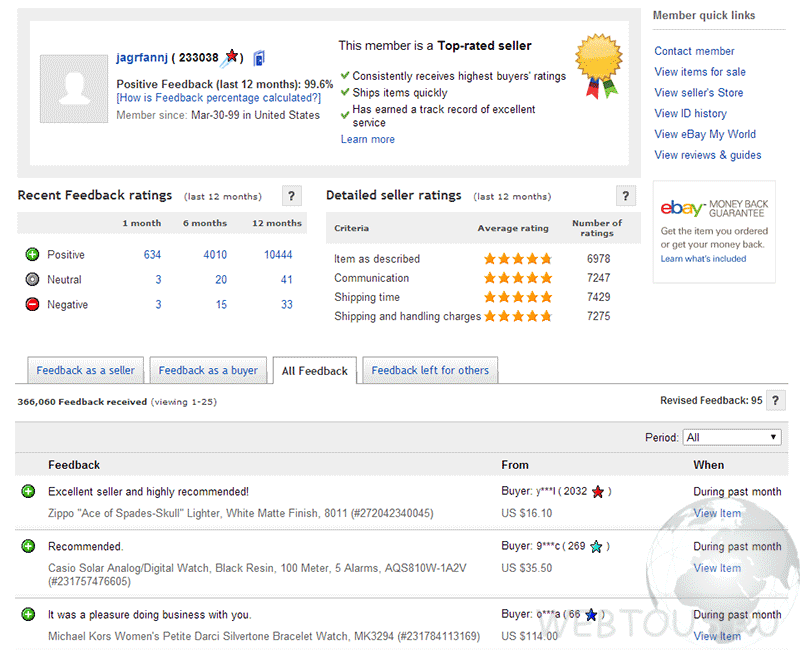Open Feedback left for others tab
Viewport: 800px width, 650px height.
[430, 370]
